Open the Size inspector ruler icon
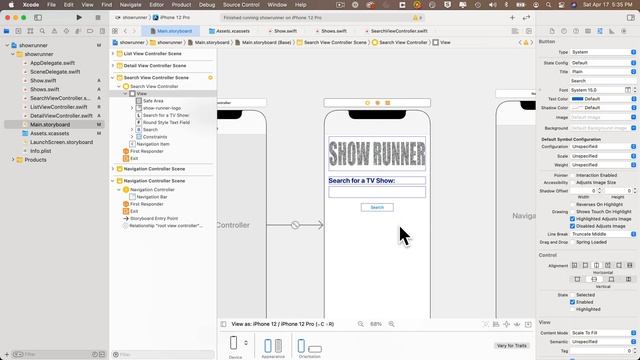This screenshot has width=640, height=360. (x=611, y=31)
